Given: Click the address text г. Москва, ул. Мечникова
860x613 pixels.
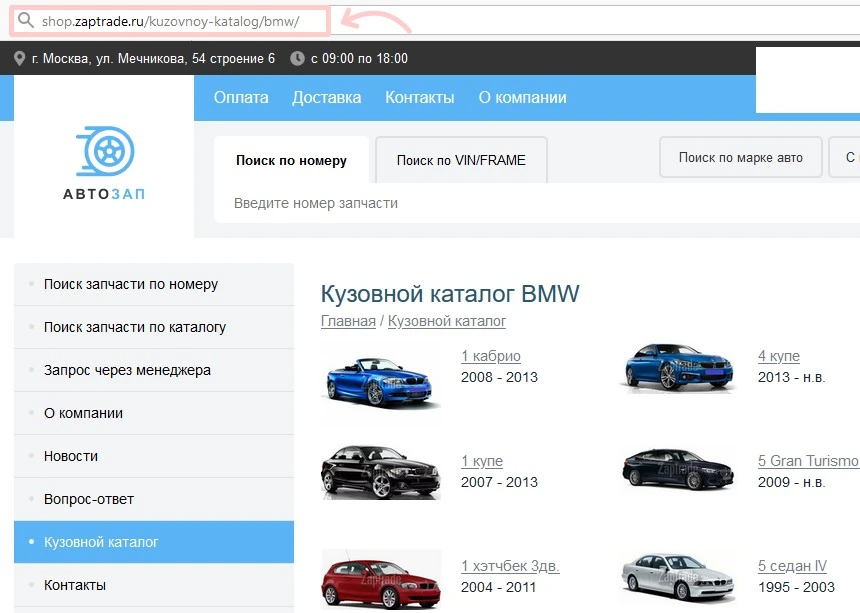Looking at the screenshot, I should point(153,59).
